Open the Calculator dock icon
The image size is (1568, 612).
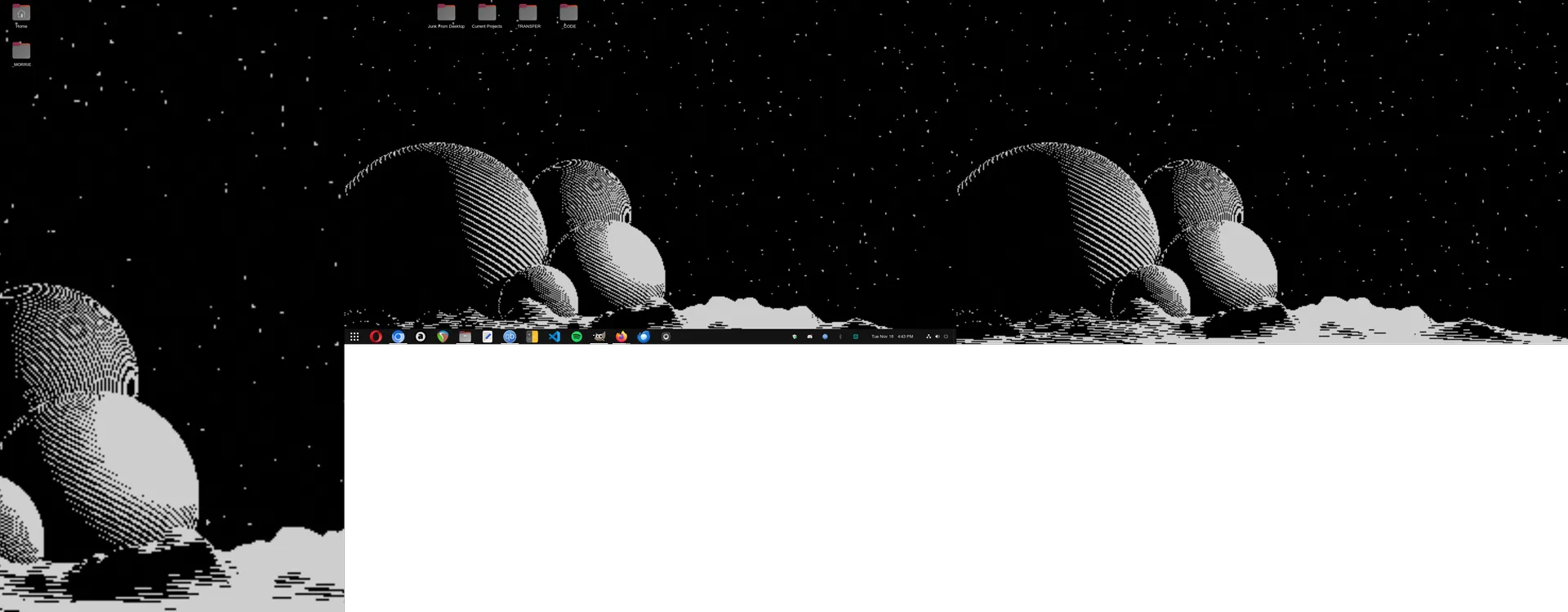click(x=532, y=337)
